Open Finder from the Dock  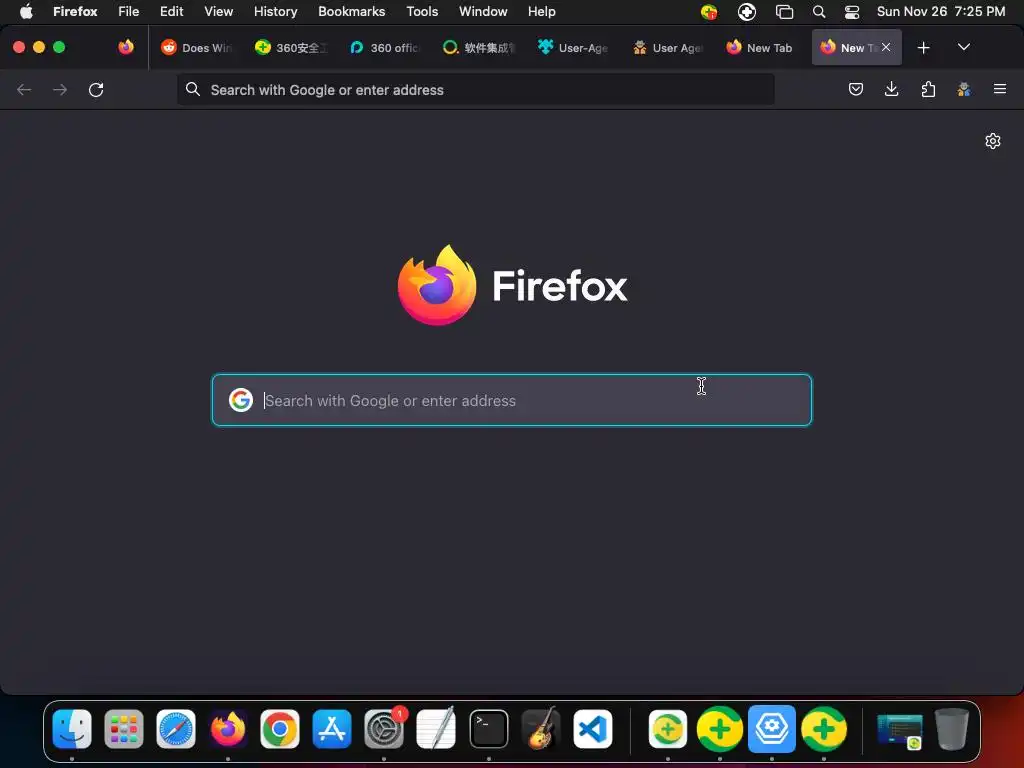[72, 729]
